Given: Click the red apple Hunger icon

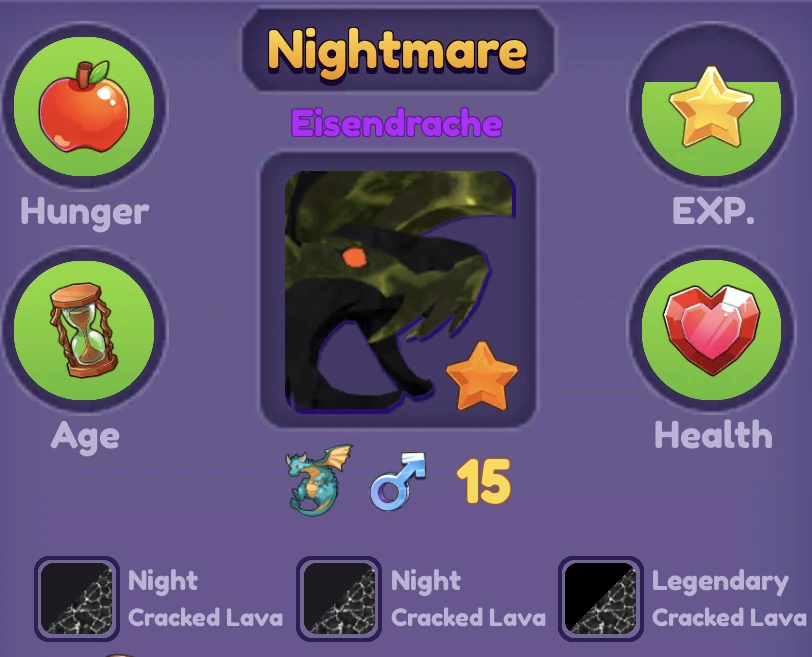Looking at the screenshot, I should pos(84,106).
